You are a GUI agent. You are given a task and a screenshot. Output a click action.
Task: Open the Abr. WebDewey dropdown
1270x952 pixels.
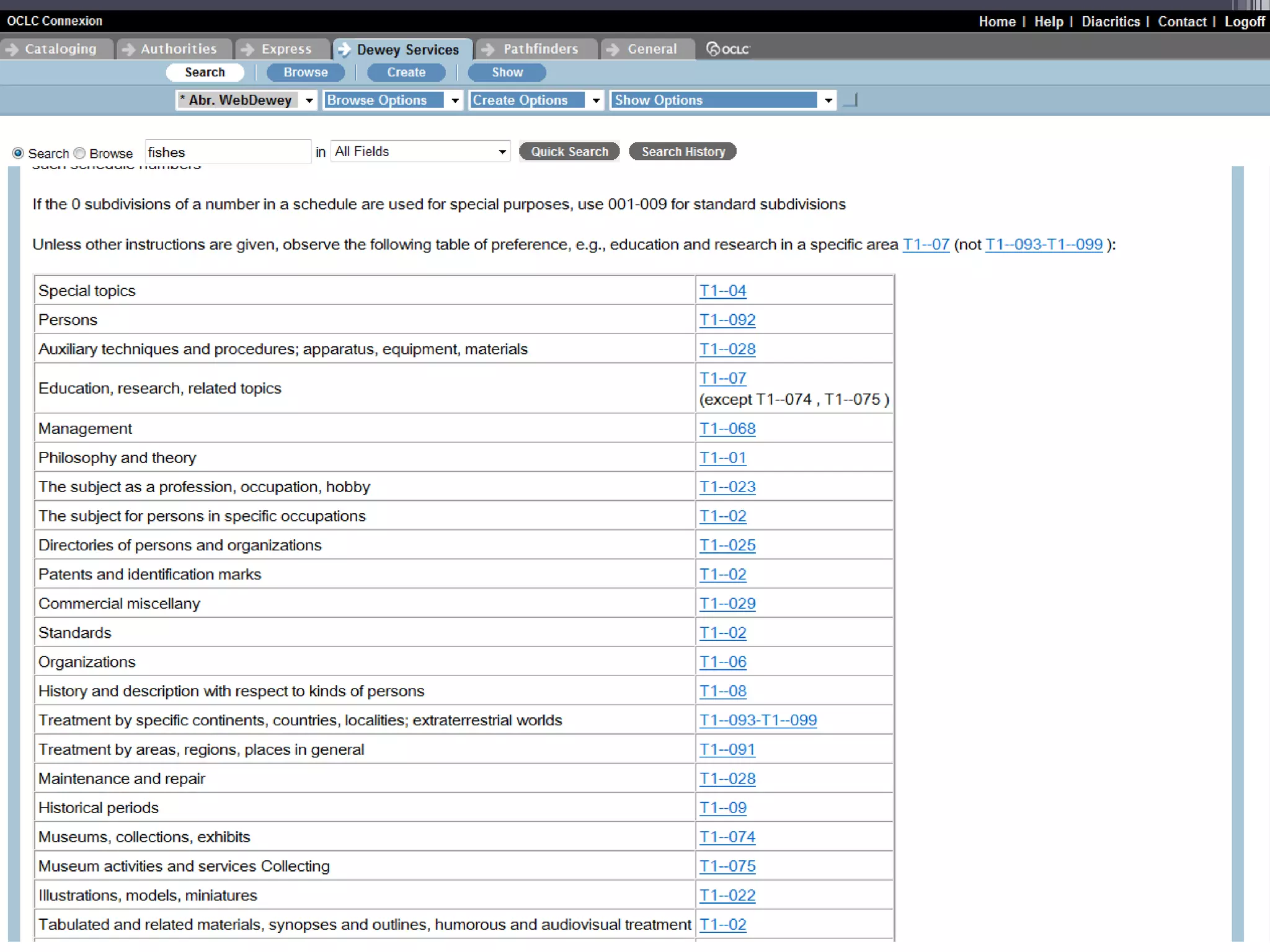tap(247, 100)
